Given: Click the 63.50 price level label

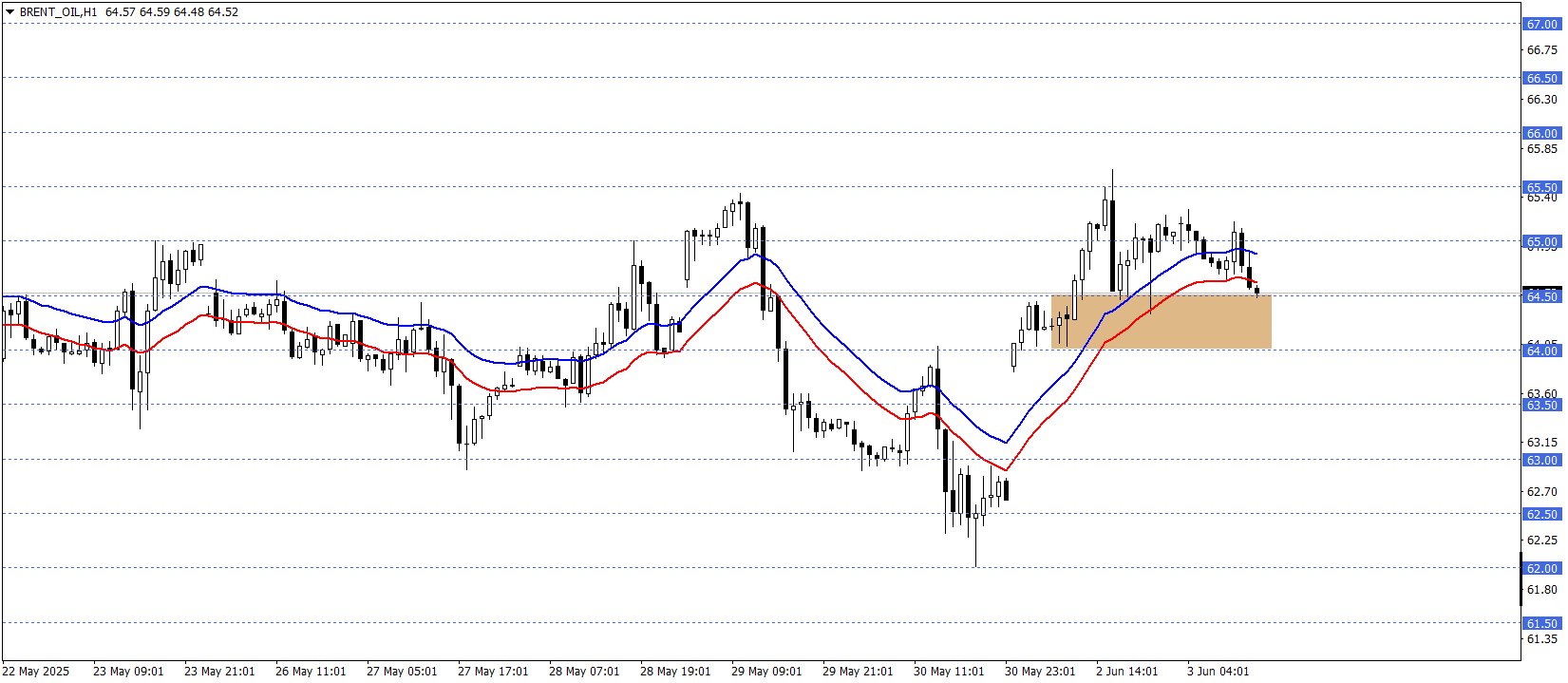Looking at the screenshot, I should (x=1541, y=406).
